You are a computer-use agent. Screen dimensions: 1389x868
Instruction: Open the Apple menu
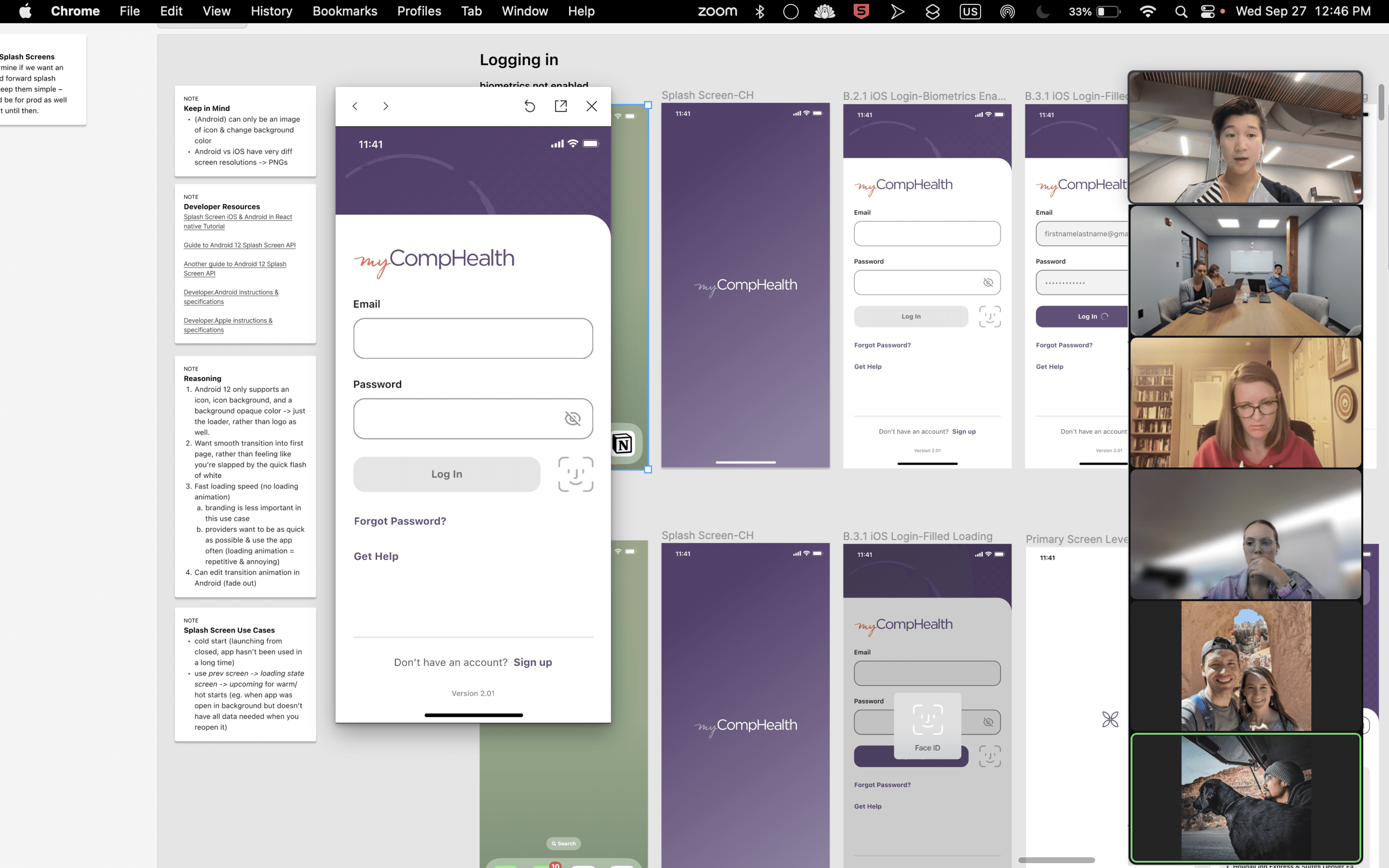click(x=25, y=12)
